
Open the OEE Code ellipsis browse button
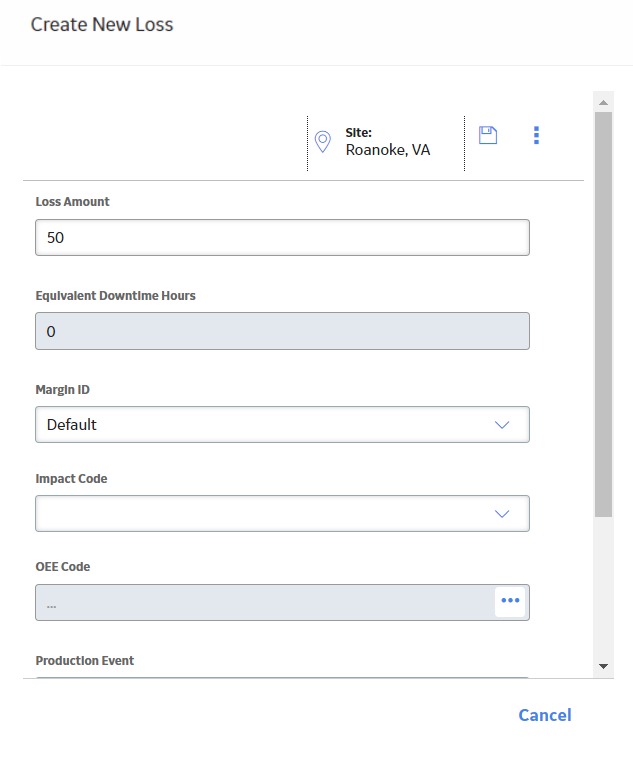[x=510, y=602]
